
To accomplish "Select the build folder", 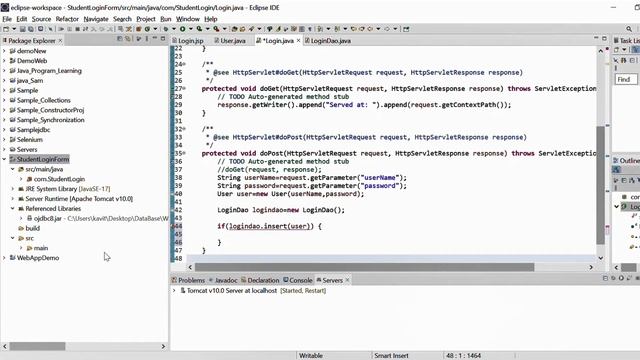I will pos(29,228).
